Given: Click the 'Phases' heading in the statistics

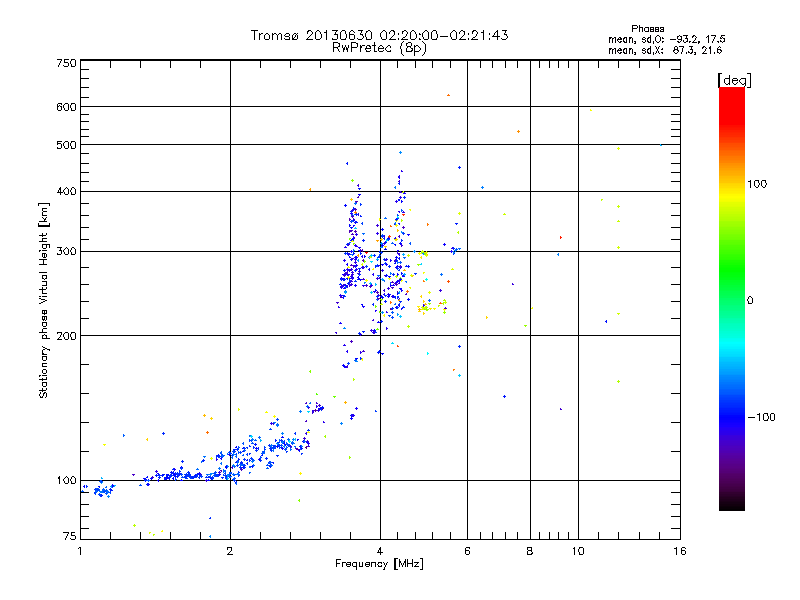Looking at the screenshot, I should point(647,29).
